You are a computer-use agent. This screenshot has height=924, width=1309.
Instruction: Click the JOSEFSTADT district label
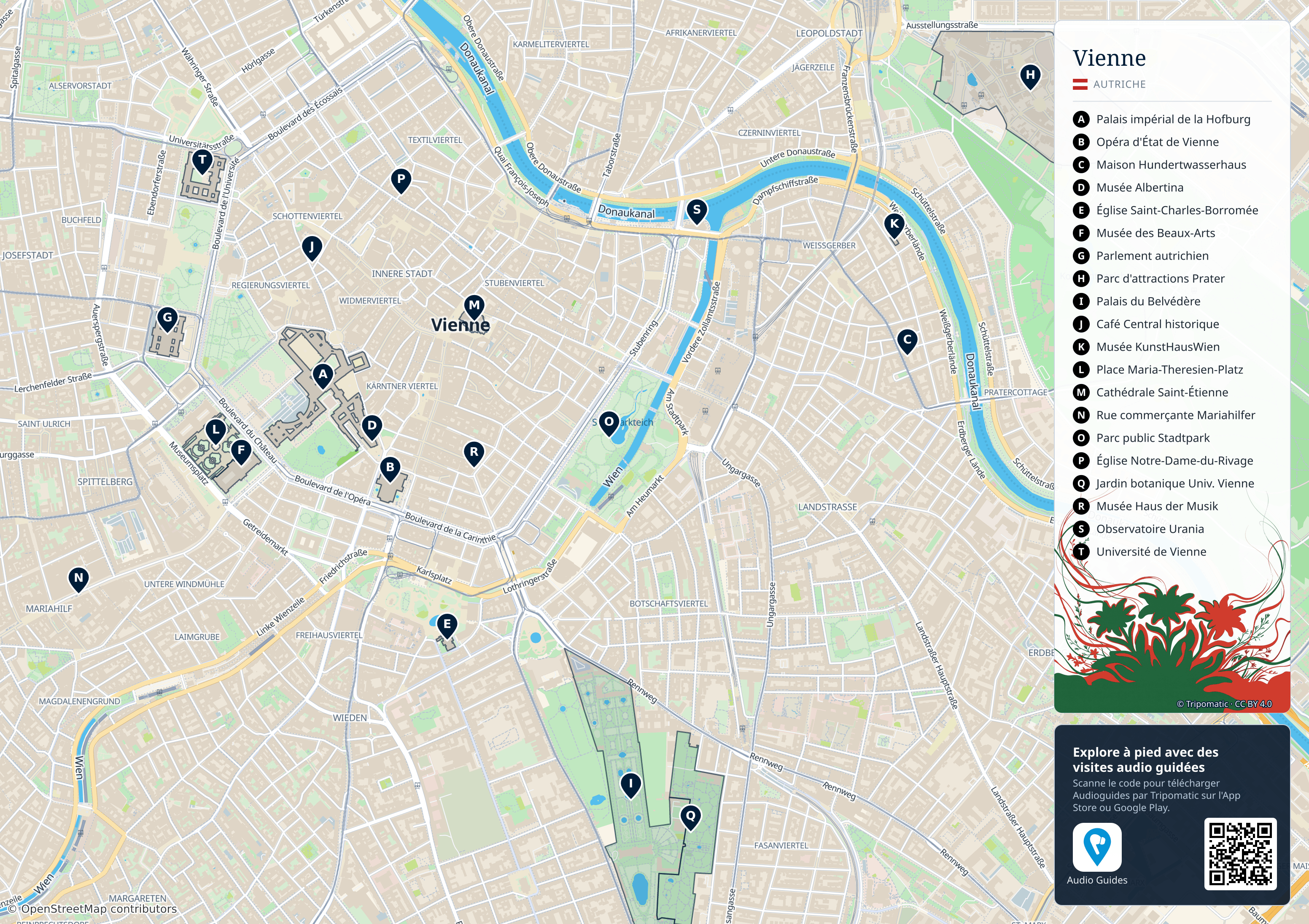27,255
